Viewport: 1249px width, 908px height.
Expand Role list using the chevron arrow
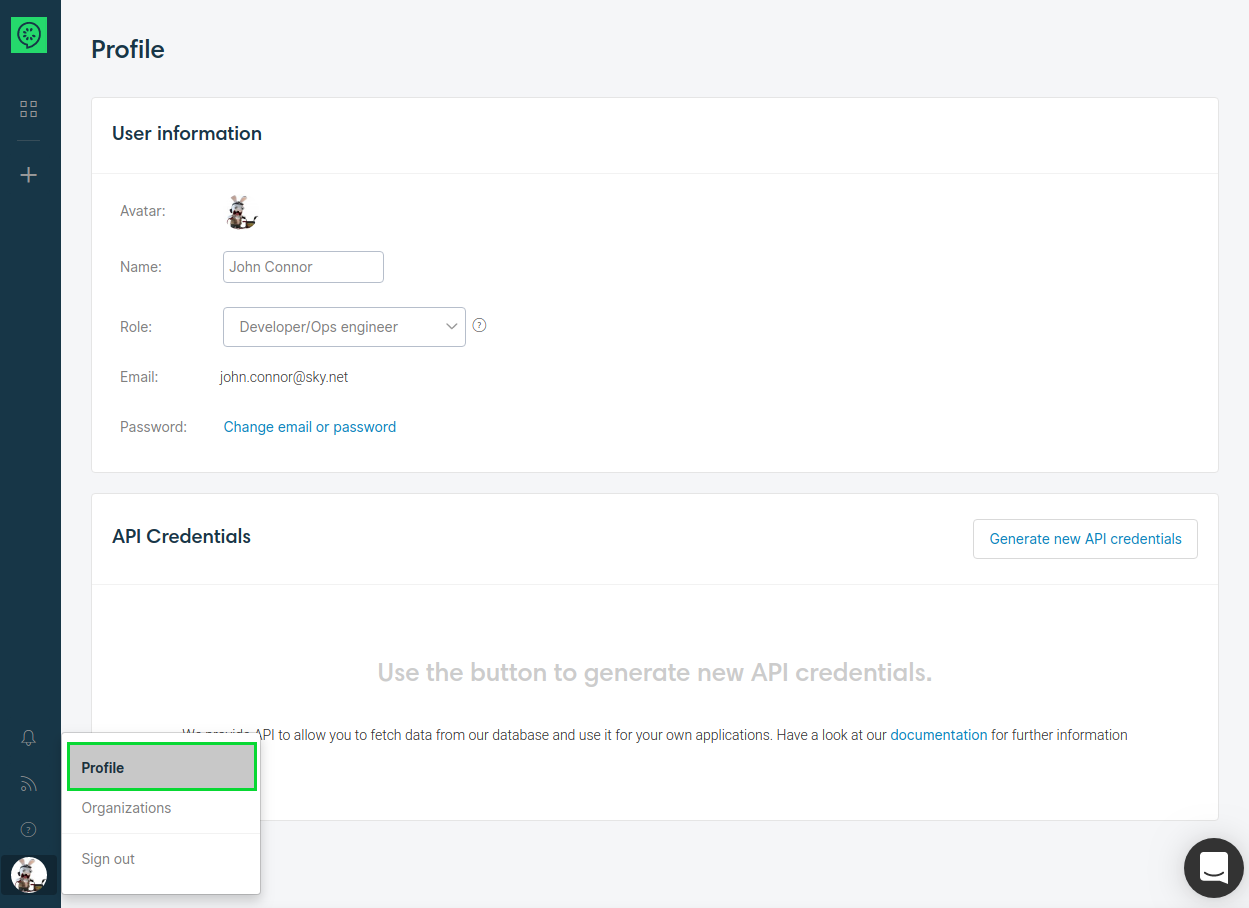(x=451, y=326)
